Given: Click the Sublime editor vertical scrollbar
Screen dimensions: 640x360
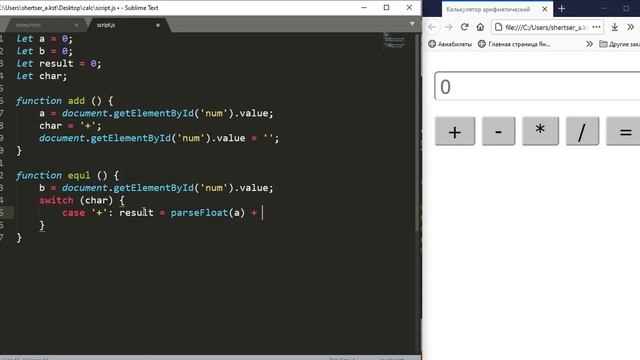Looking at the screenshot, I should (x=417, y=133).
